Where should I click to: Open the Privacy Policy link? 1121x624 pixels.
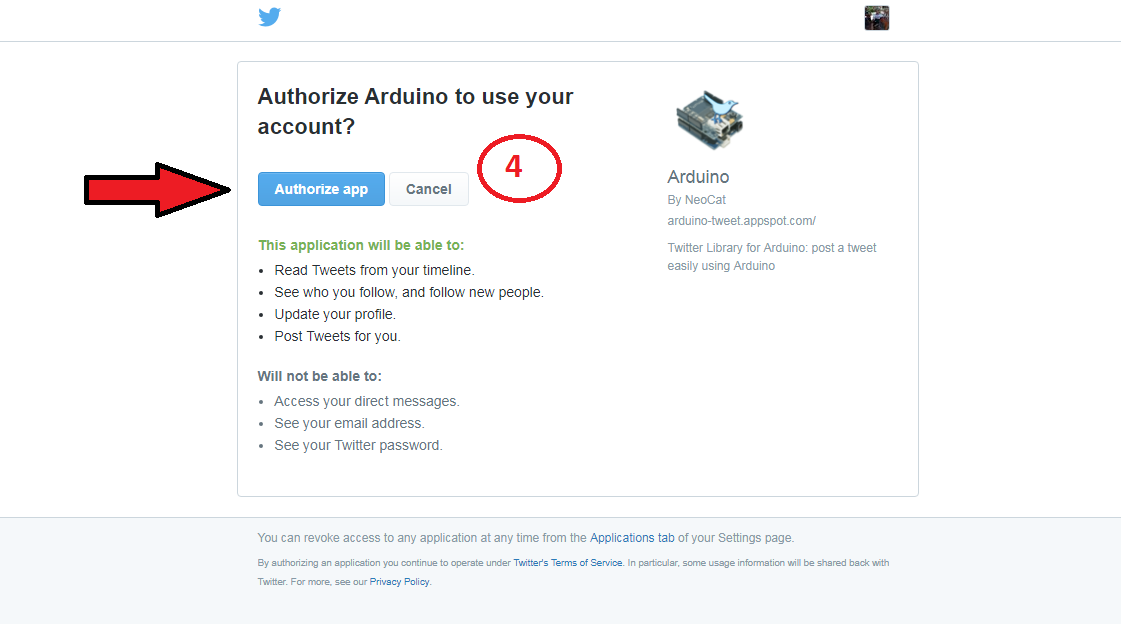click(x=400, y=582)
